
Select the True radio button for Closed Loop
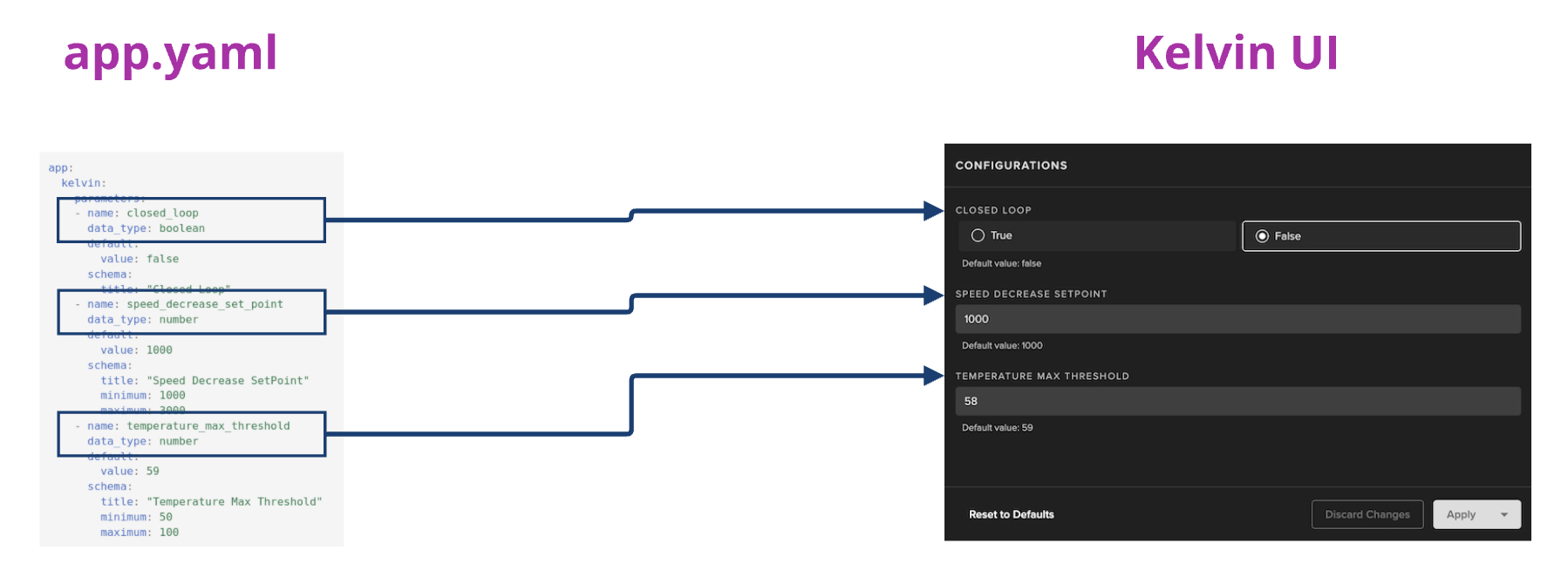(980, 235)
